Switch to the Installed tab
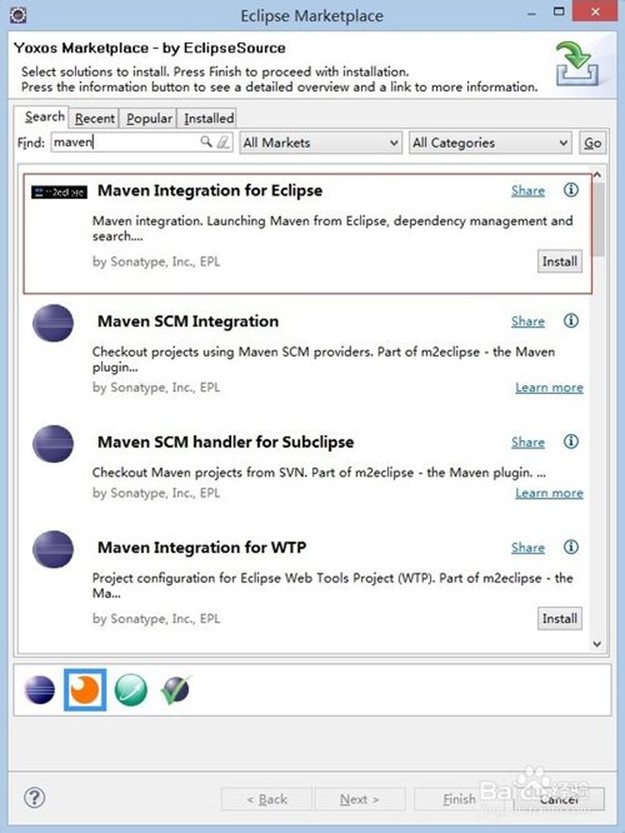This screenshot has height=833, width=625. pos(209,118)
